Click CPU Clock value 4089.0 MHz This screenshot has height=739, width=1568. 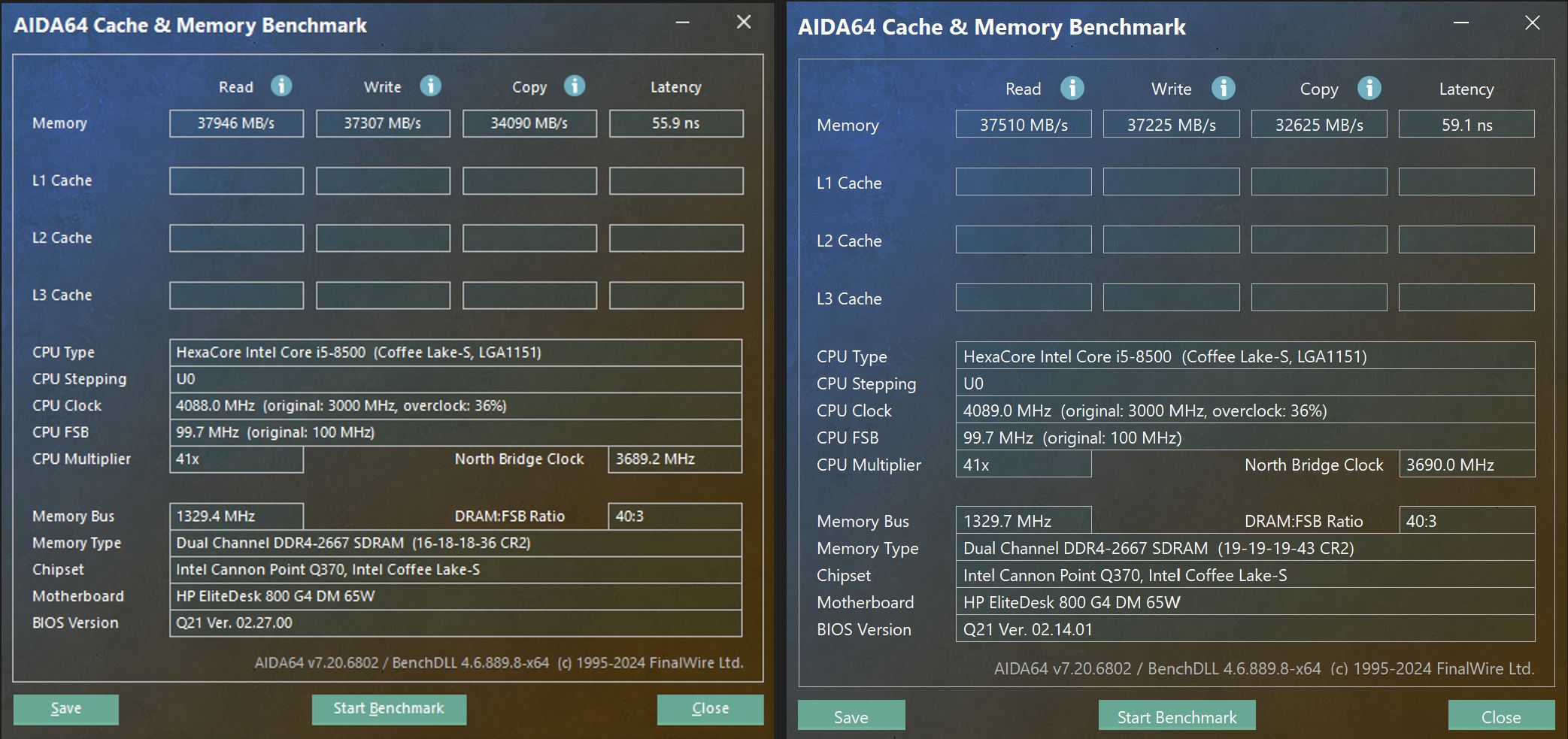click(x=1245, y=410)
